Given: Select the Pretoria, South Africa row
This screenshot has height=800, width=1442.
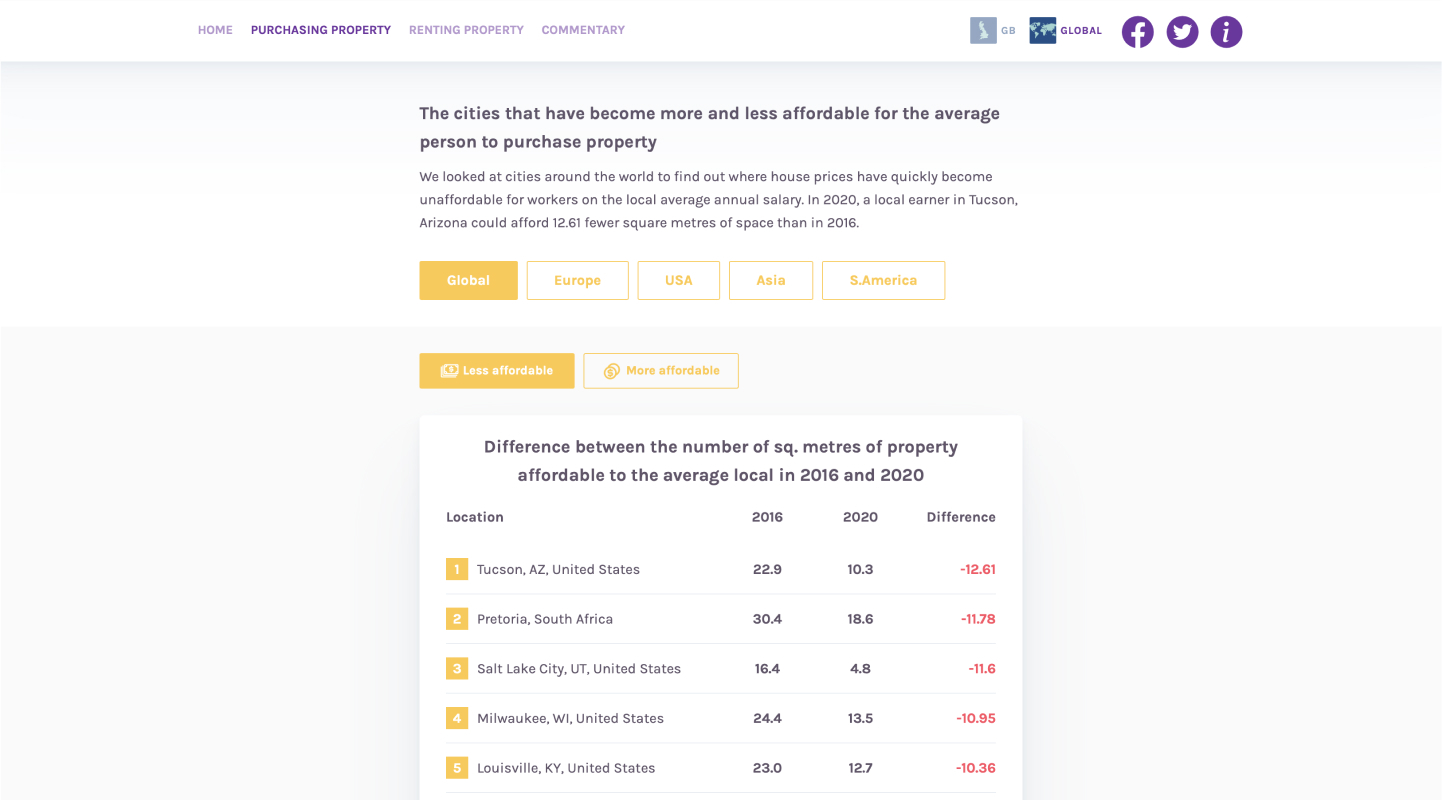Looking at the screenshot, I should (x=721, y=619).
